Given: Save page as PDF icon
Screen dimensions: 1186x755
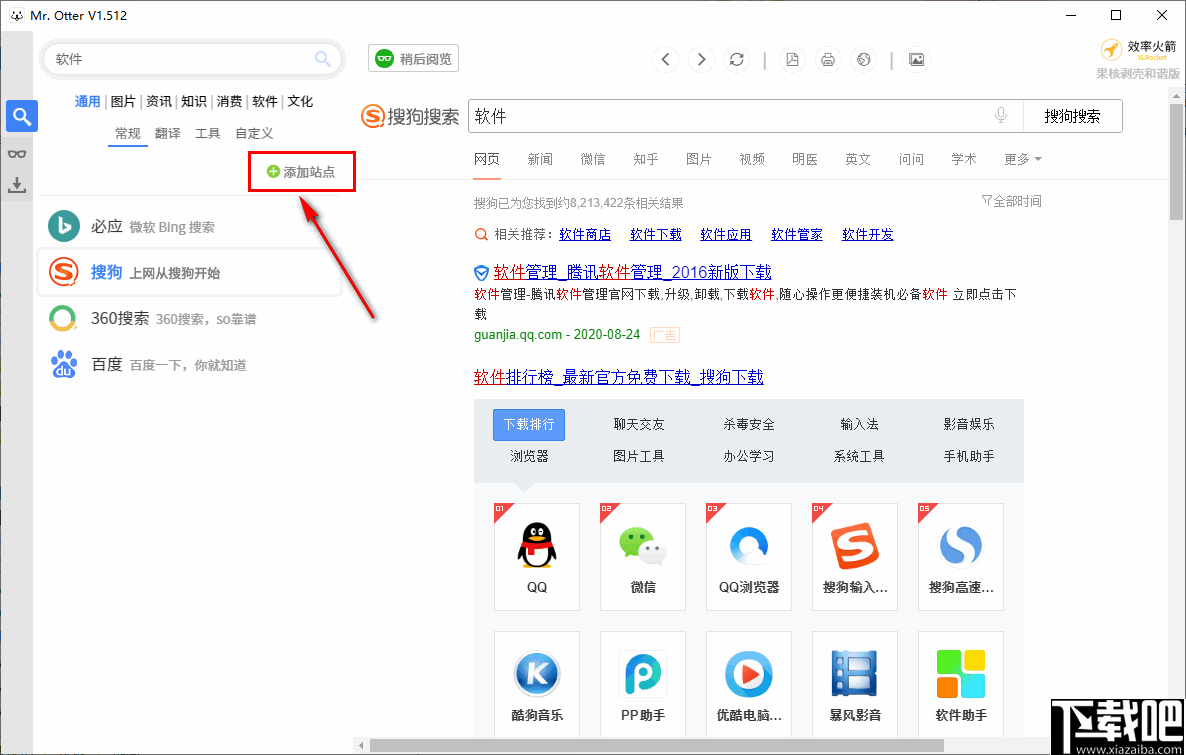Looking at the screenshot, I should pos(792,59).
